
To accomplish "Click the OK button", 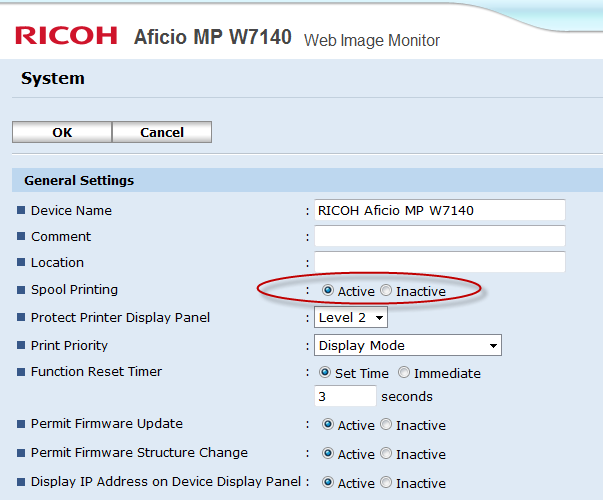I will (x=62, y=132).
